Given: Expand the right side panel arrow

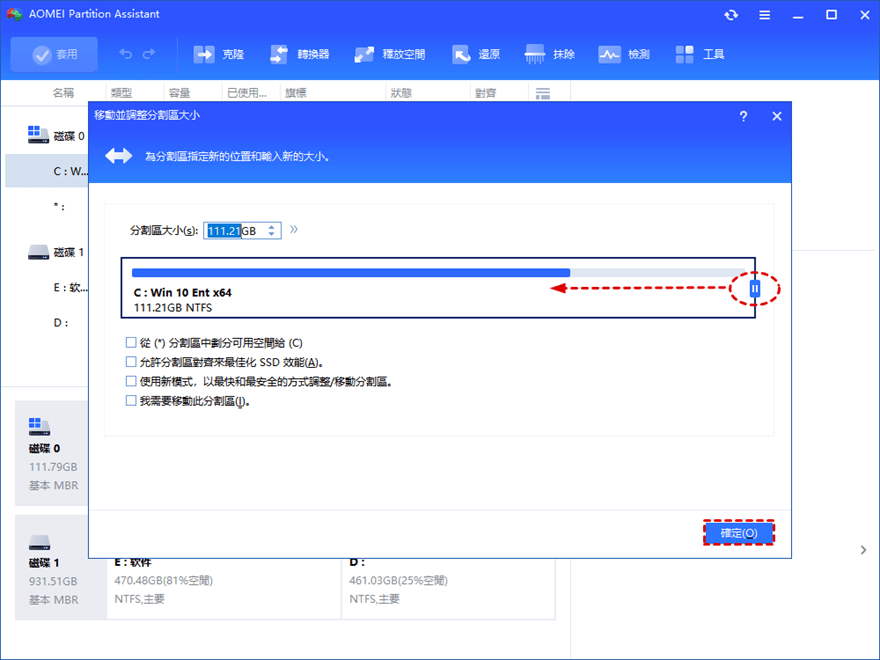Looking at the screenshot, I should pyautogui.click(x=863, y=550).
